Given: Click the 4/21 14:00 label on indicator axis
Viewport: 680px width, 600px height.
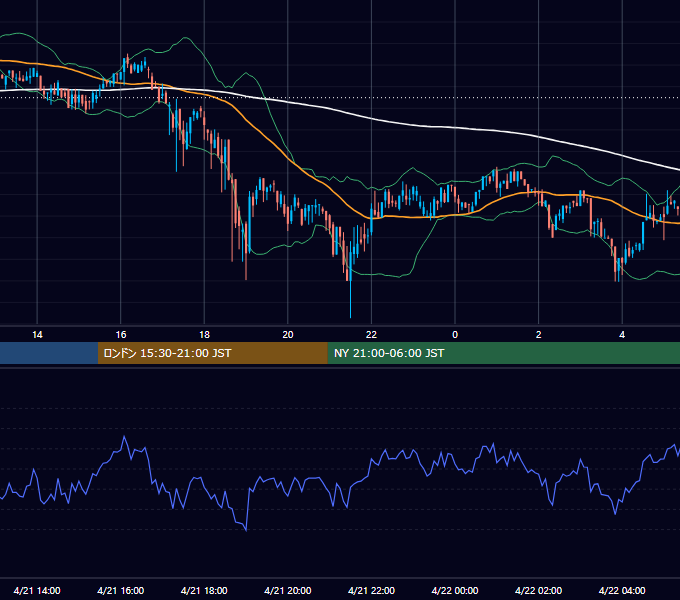Looking at the screenshot, I should pos(37,590).
